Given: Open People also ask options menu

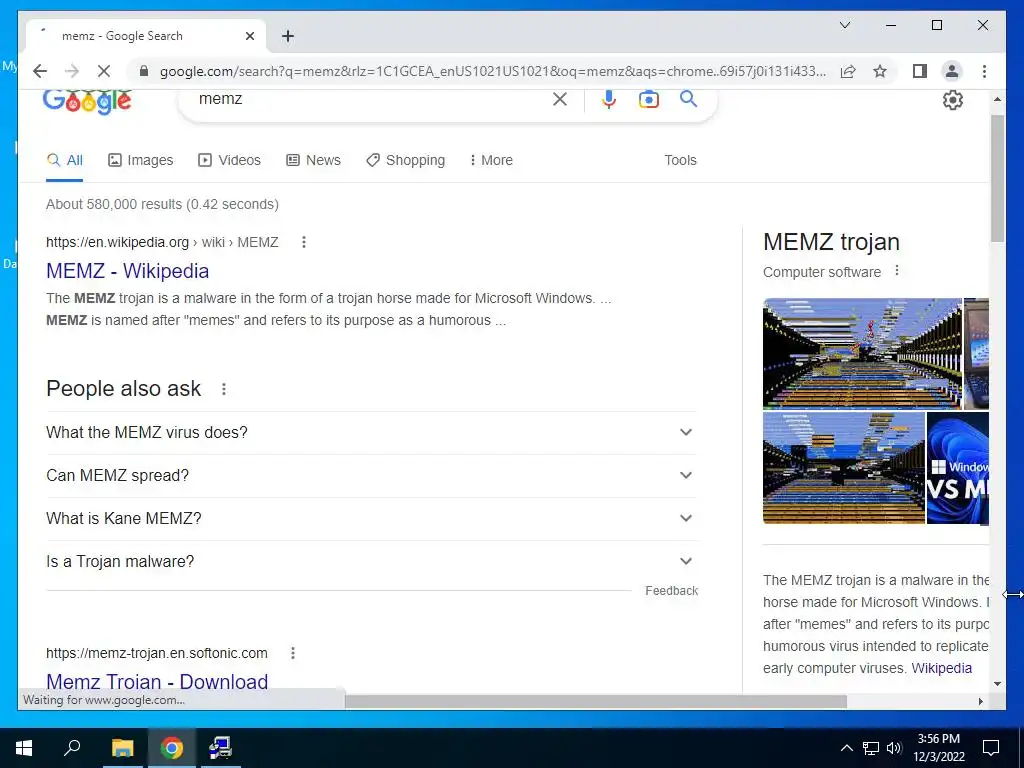Looking at the screenshot, I should tap(224, 389).
